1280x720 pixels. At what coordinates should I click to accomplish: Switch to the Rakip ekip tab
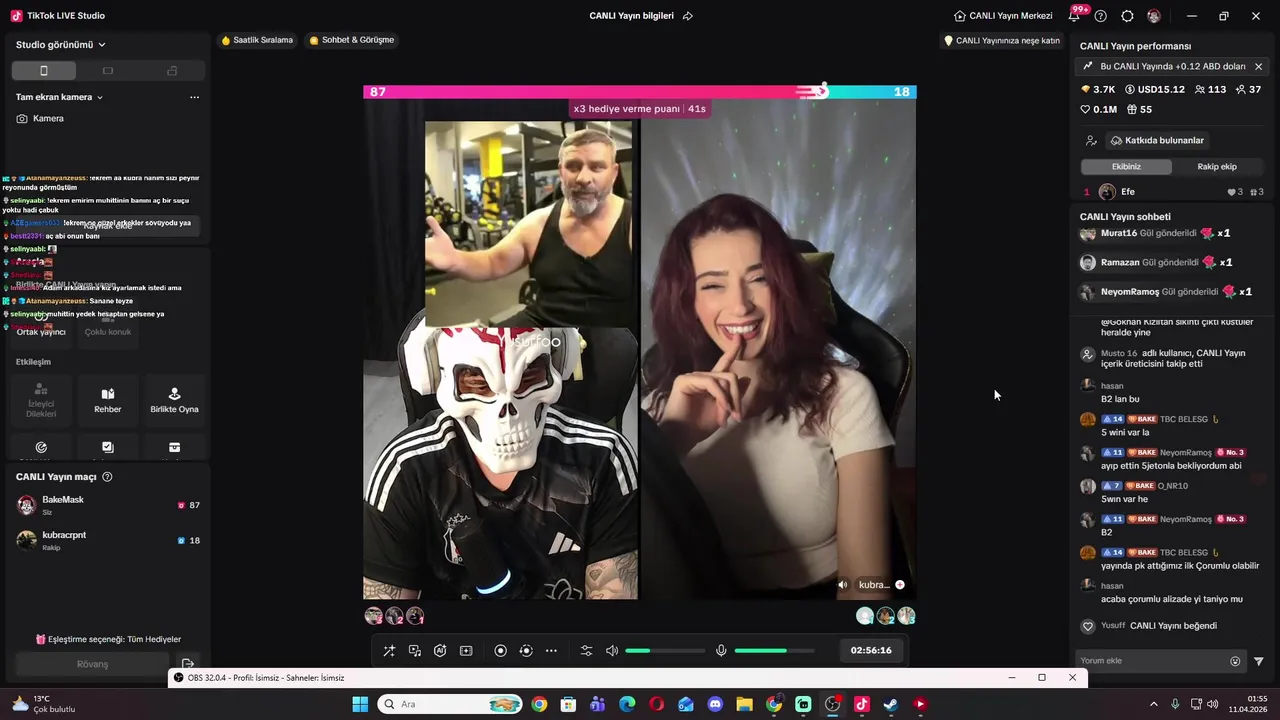coord(1217,166)
